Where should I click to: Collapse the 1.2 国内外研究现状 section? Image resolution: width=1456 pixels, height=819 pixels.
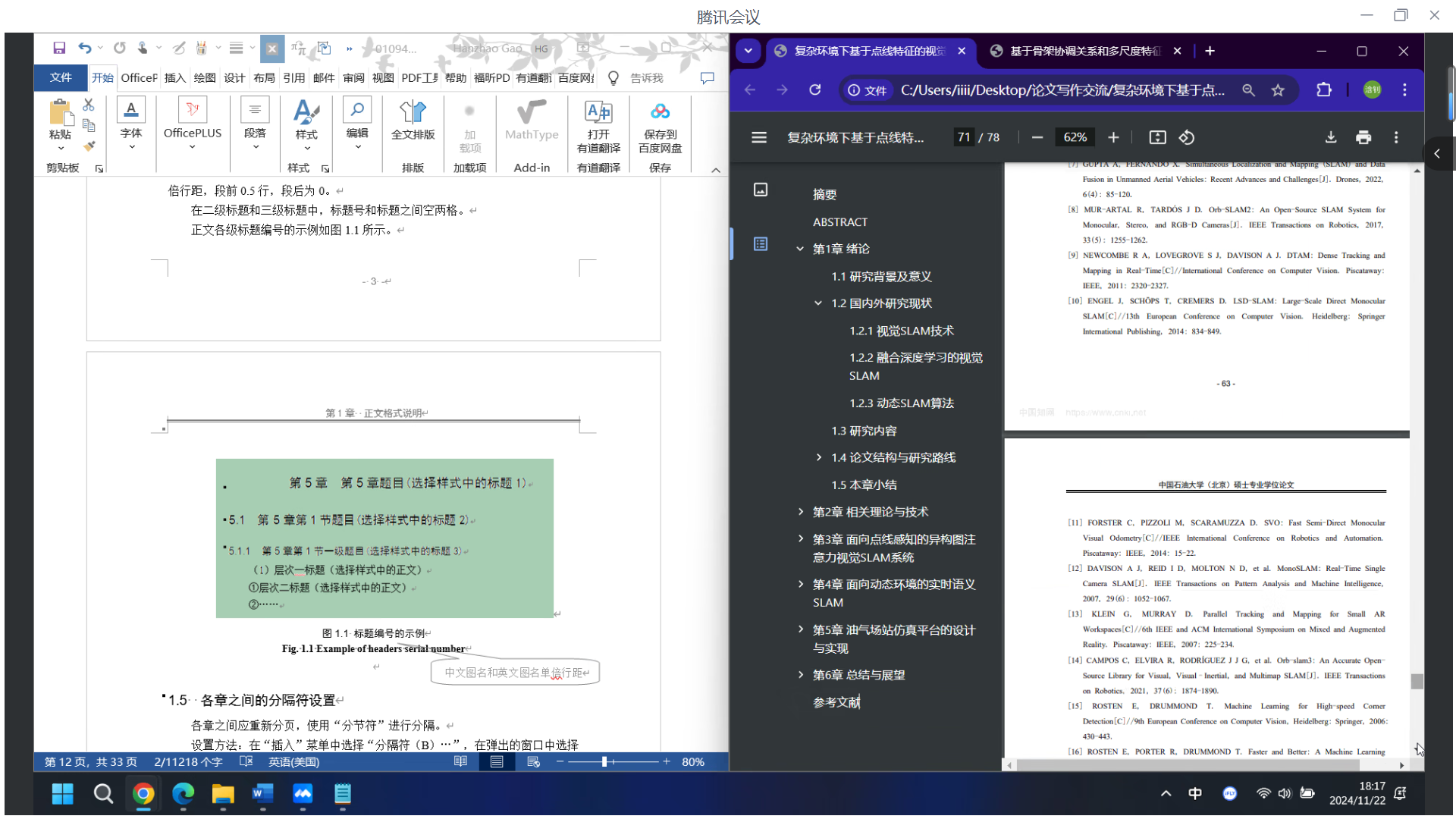pos(817,303)
